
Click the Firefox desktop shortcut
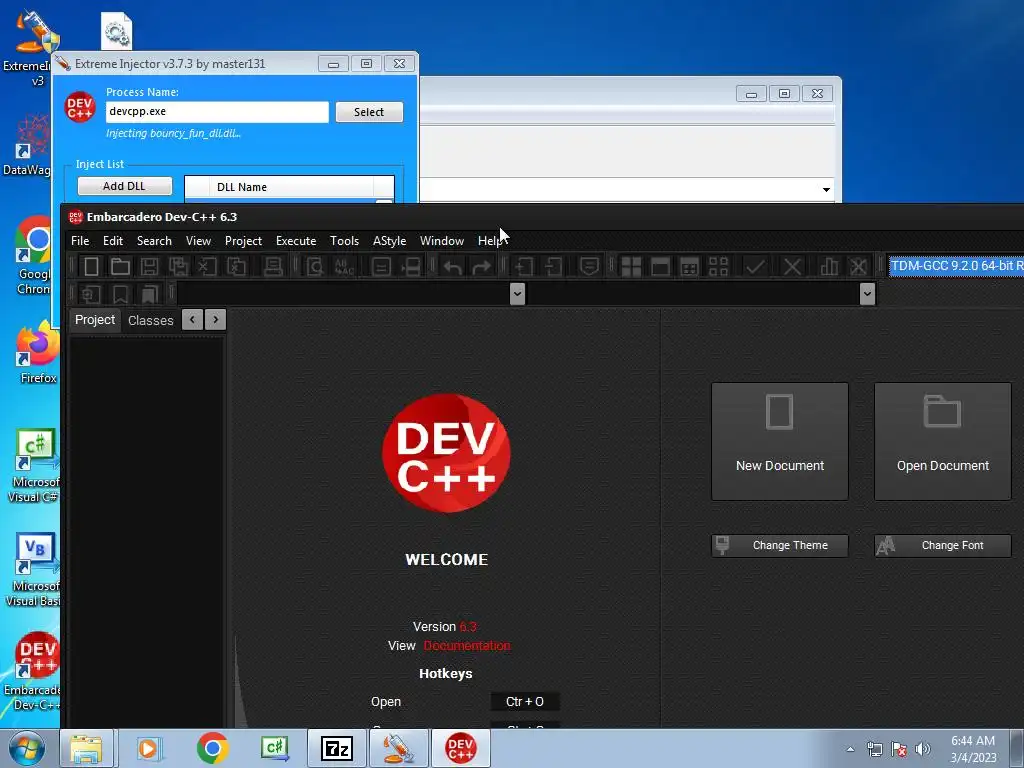[x=37, y=355]
